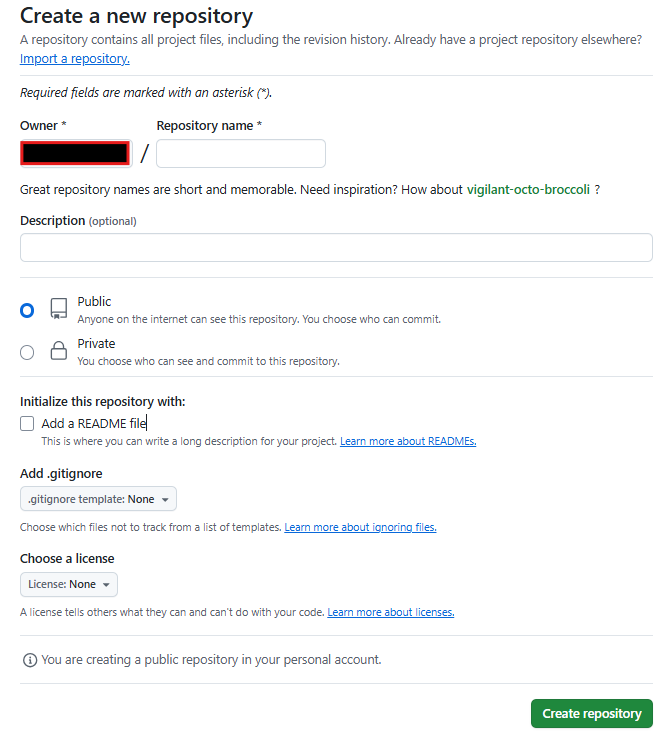Screen dimensions: 654x734
Task: Open Learn more about licenses link
Action: pyautogui.click(x=390, y=613)
